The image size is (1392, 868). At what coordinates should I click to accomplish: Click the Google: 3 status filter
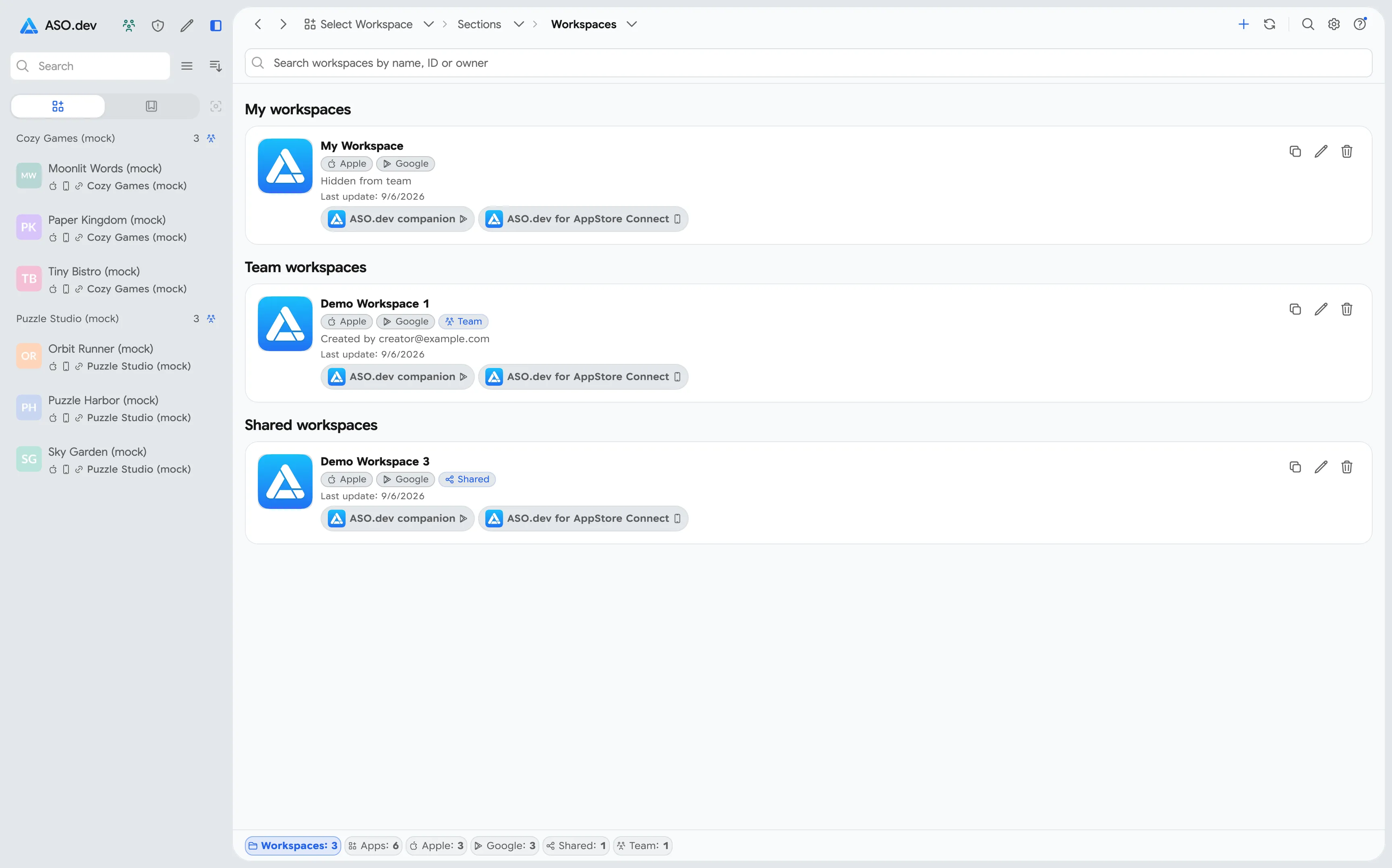(x=505, y=845)
